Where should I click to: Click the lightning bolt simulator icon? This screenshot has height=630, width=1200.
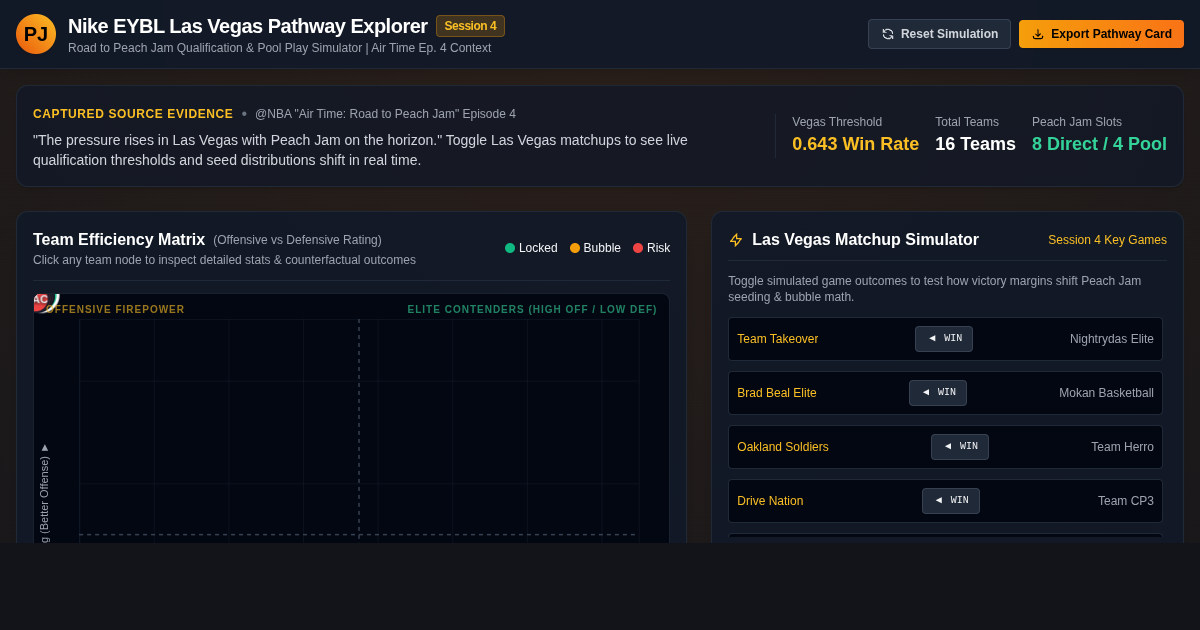click(736, 240)
